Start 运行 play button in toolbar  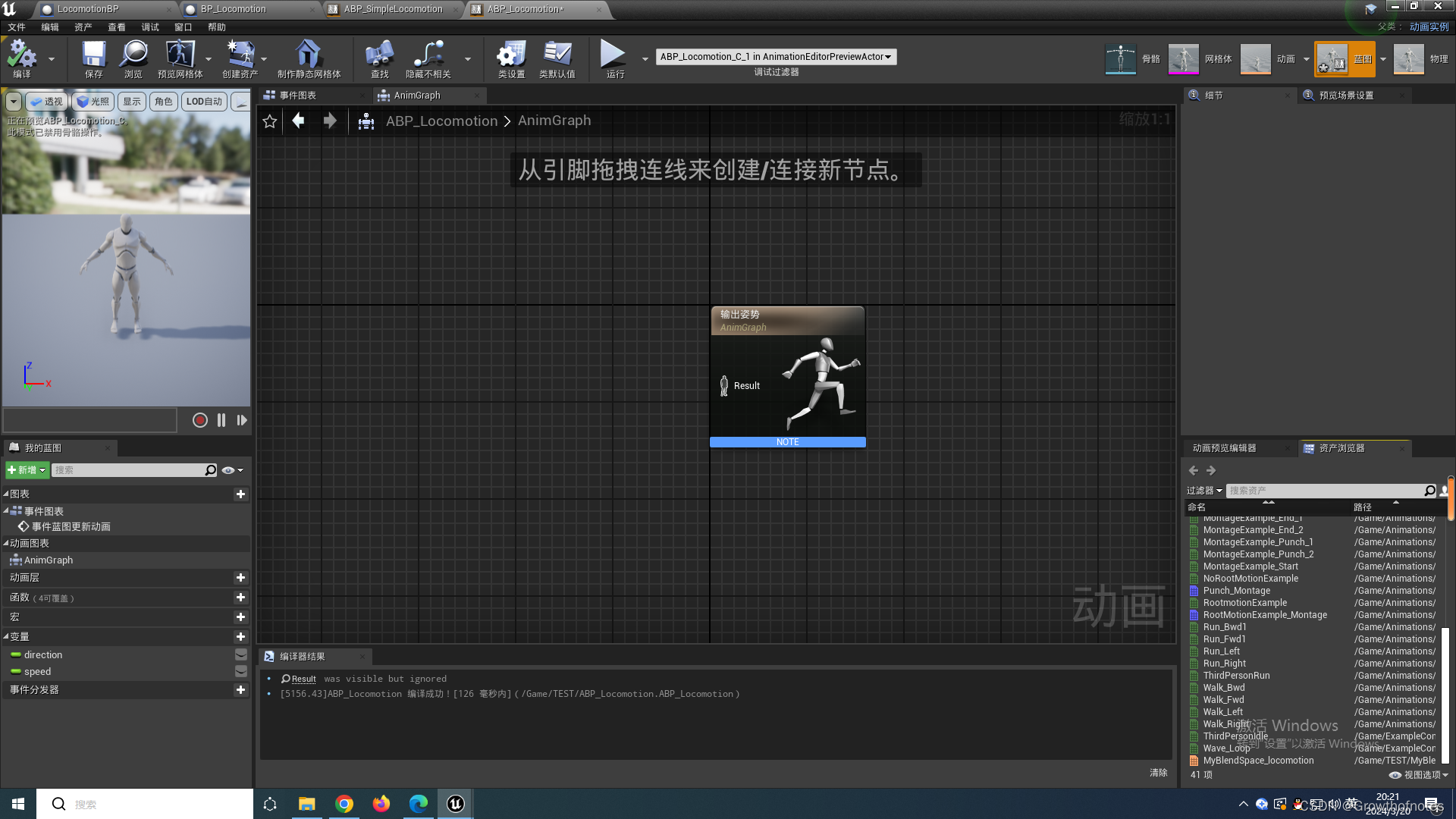click(x=615, y=58)
